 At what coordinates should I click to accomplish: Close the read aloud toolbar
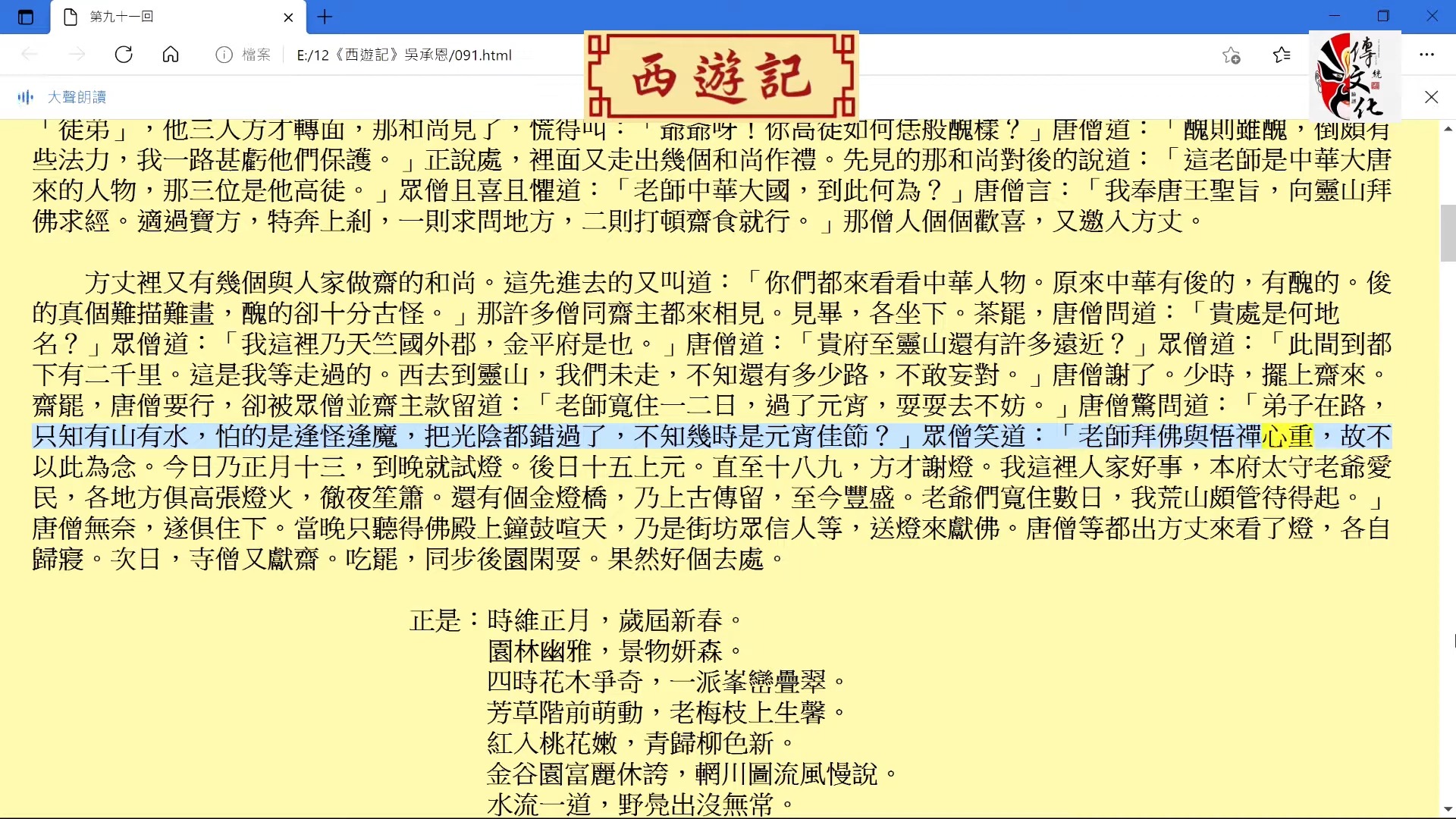point(1431,97)
